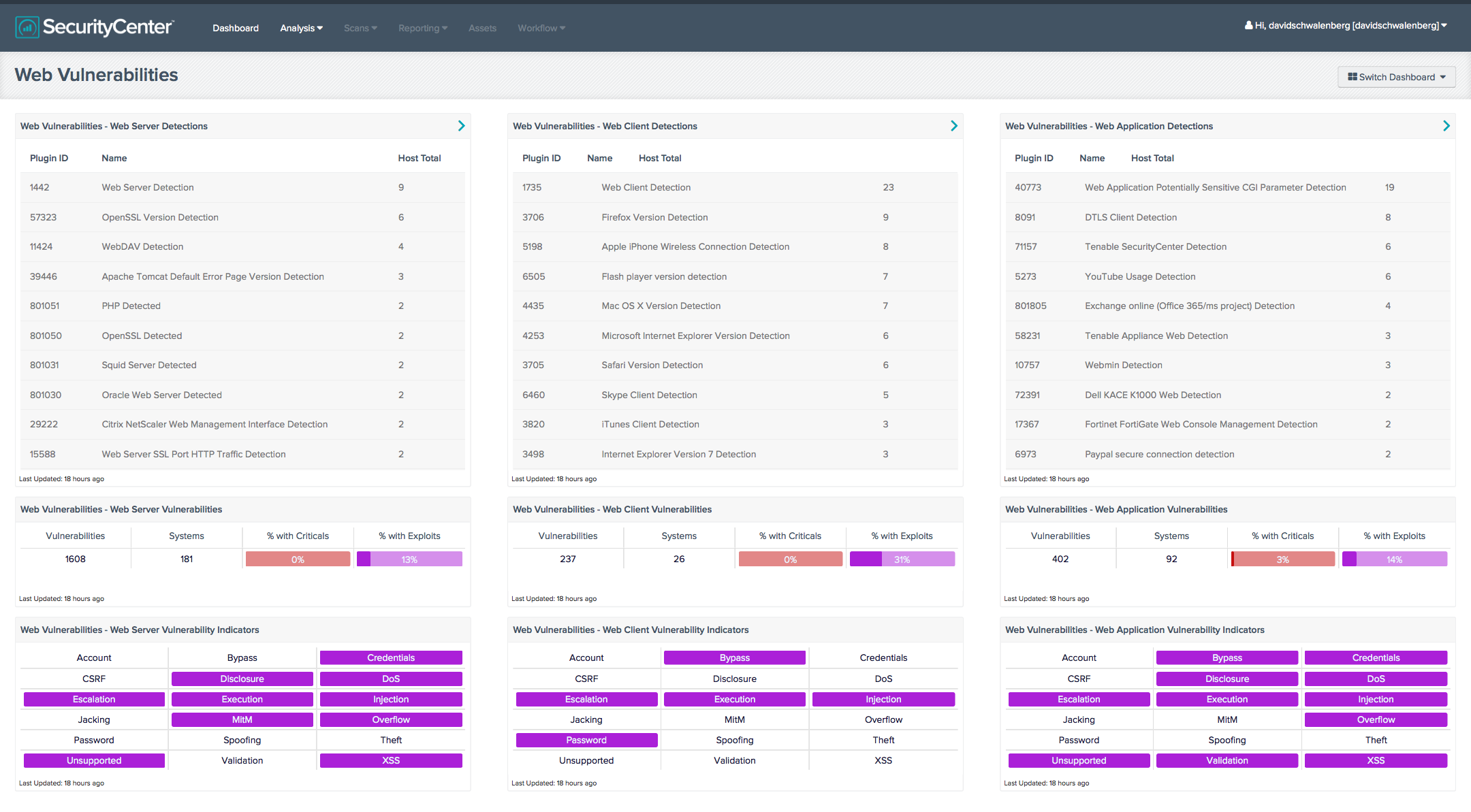Expand the Reporting menu
This screenshot has width=1471, height=812.
coord(423,28)
